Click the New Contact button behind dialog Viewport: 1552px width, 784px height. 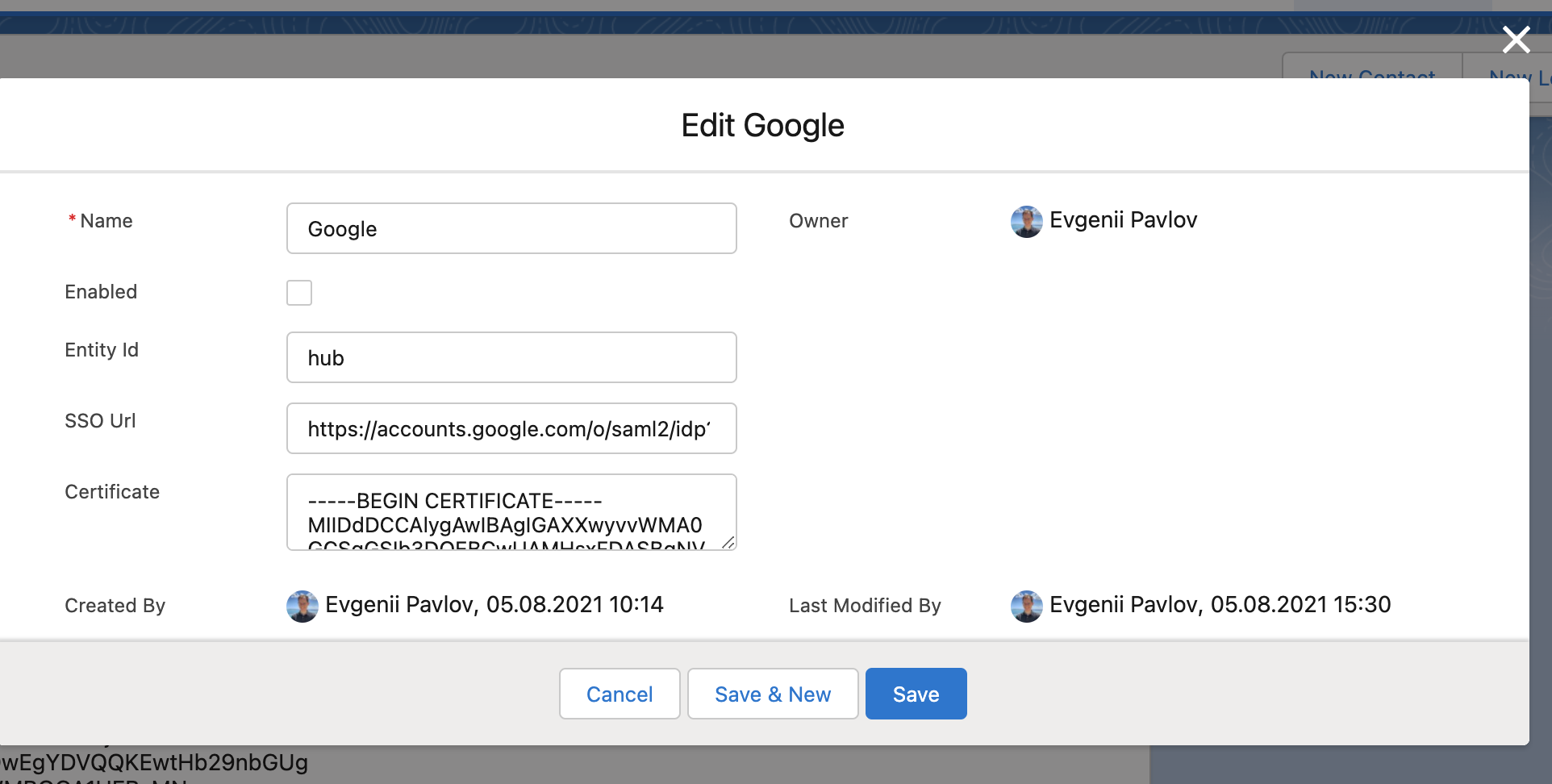1371,69
